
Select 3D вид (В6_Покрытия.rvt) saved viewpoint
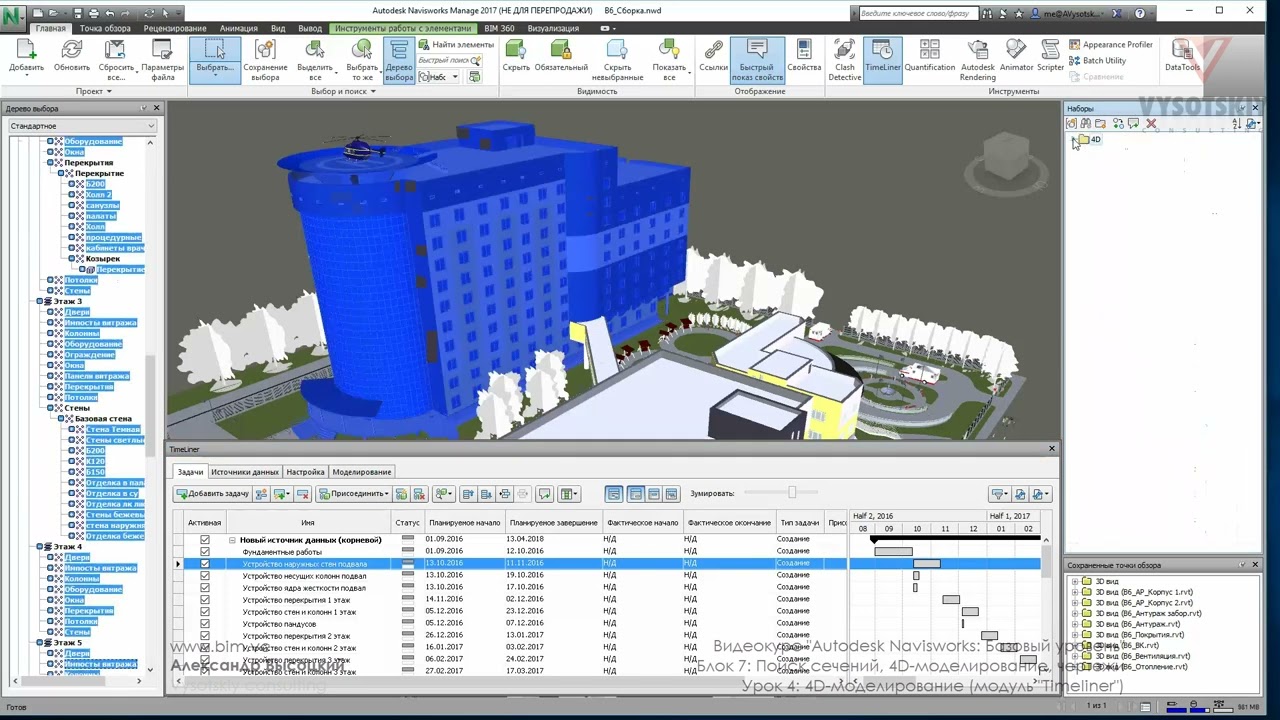tap(1139, 635)
